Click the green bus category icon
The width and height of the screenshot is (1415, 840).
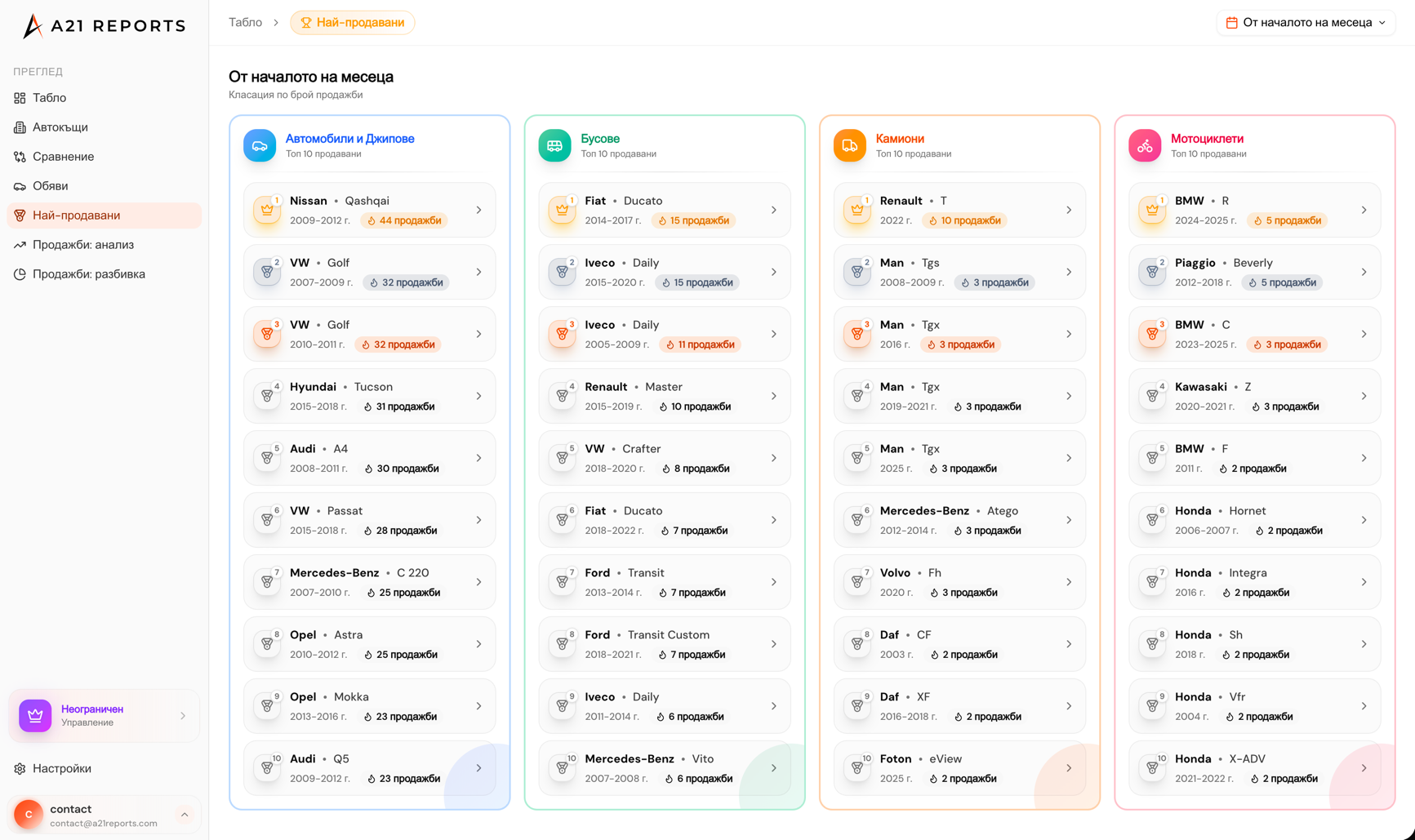(x=554, y=145)
